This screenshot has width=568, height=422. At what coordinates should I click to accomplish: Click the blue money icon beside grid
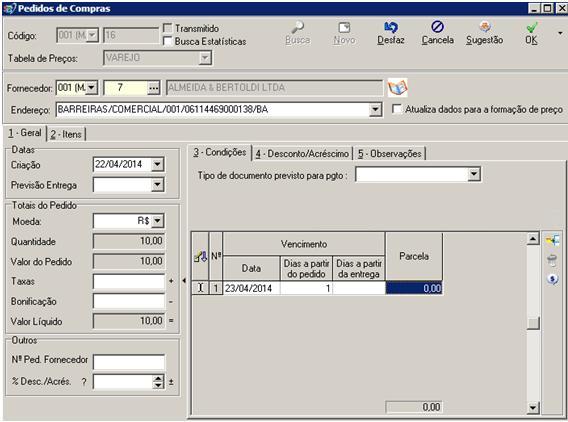click(x=552, y=279)
